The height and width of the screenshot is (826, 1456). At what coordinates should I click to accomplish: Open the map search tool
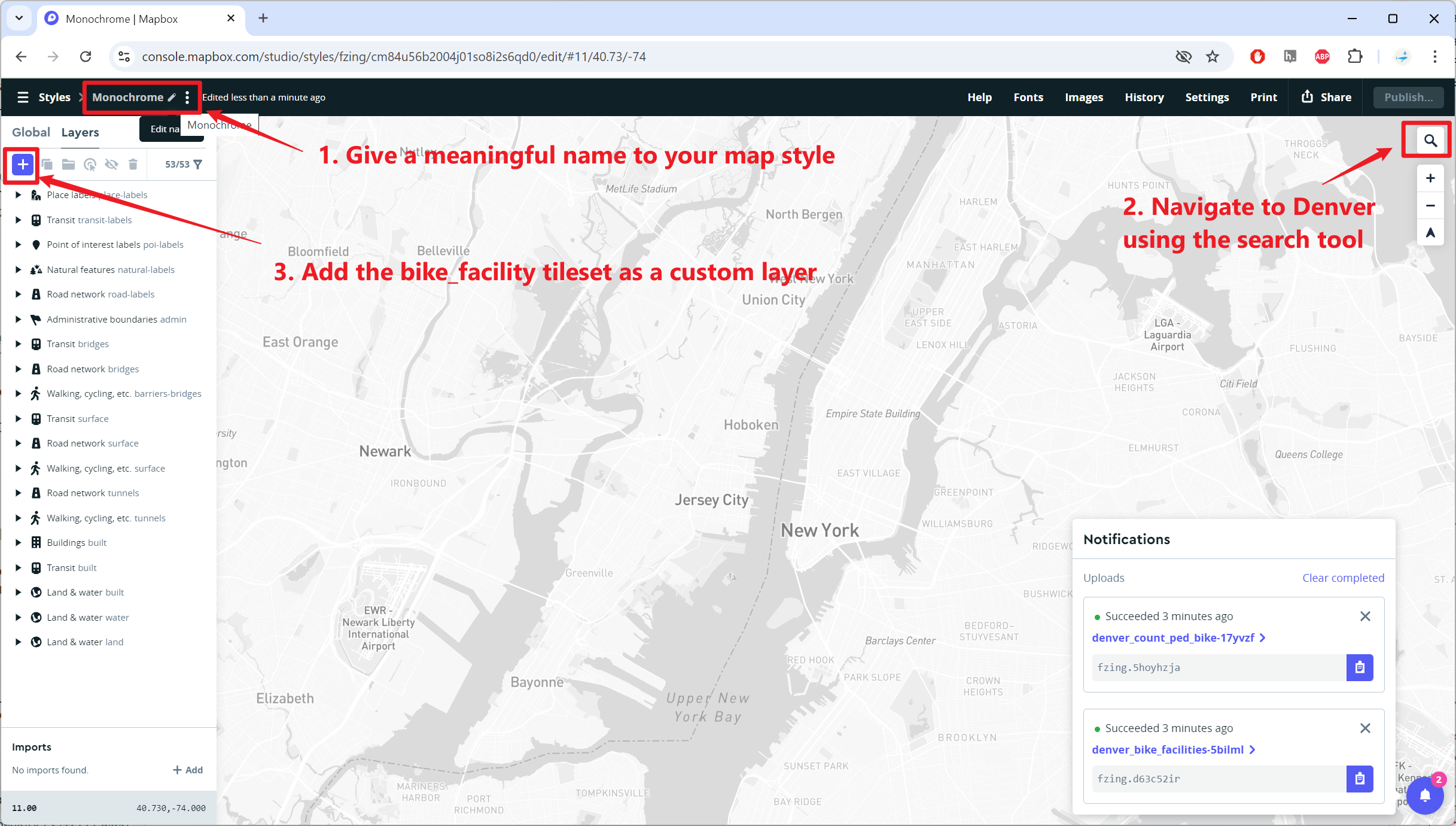click(x=1430, y=141)
